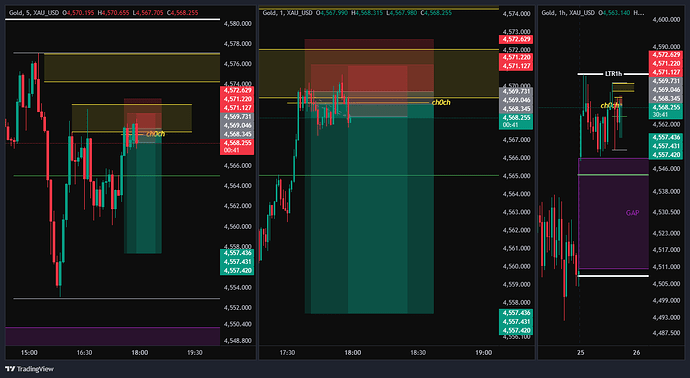Click the purple GAP label in 1h chart
Screen dimensions: 690x378
click(632, 213)
